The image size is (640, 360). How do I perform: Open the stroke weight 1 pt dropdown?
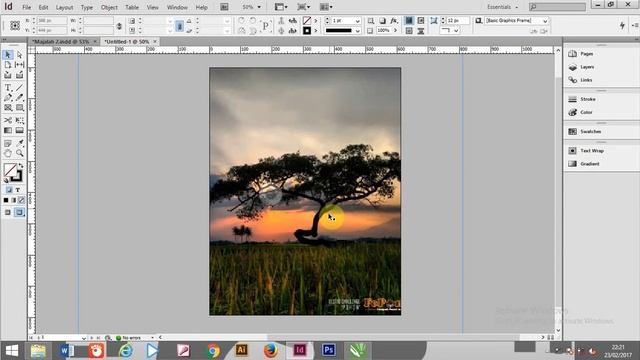(358, 21)
